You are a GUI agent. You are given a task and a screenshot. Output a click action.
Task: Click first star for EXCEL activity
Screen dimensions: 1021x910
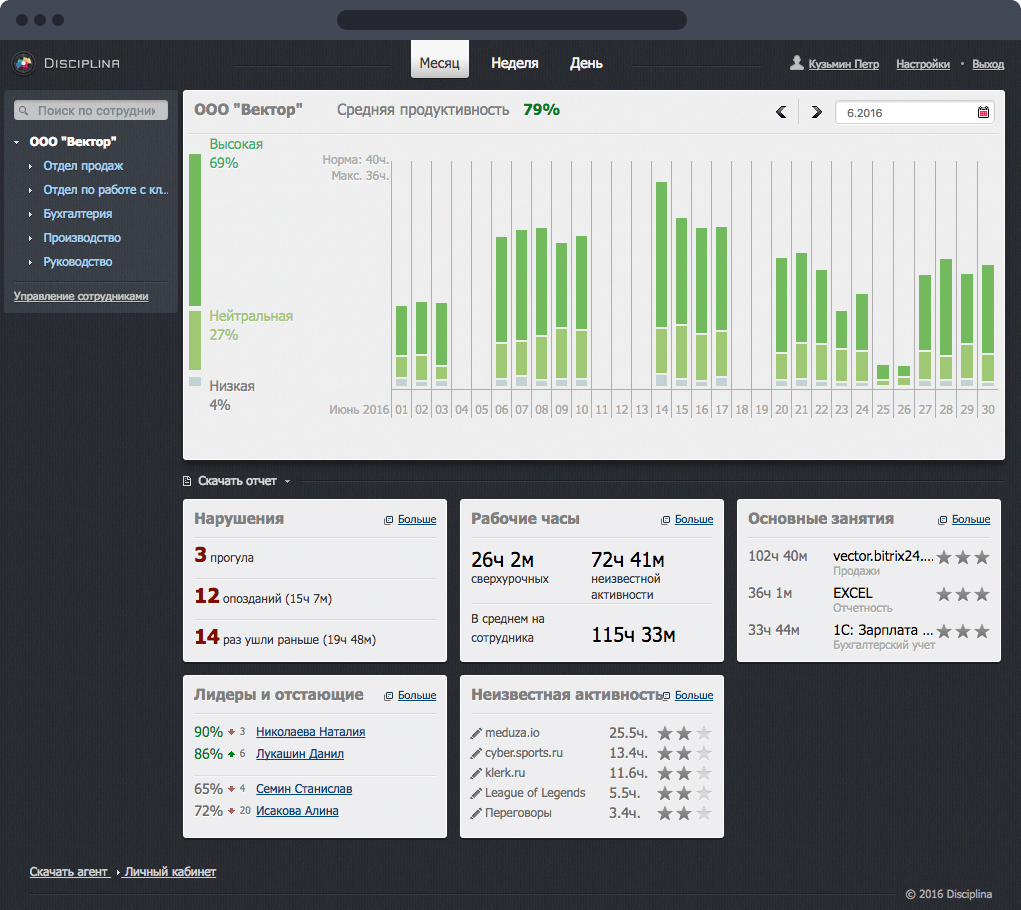[x=943, y=594]
